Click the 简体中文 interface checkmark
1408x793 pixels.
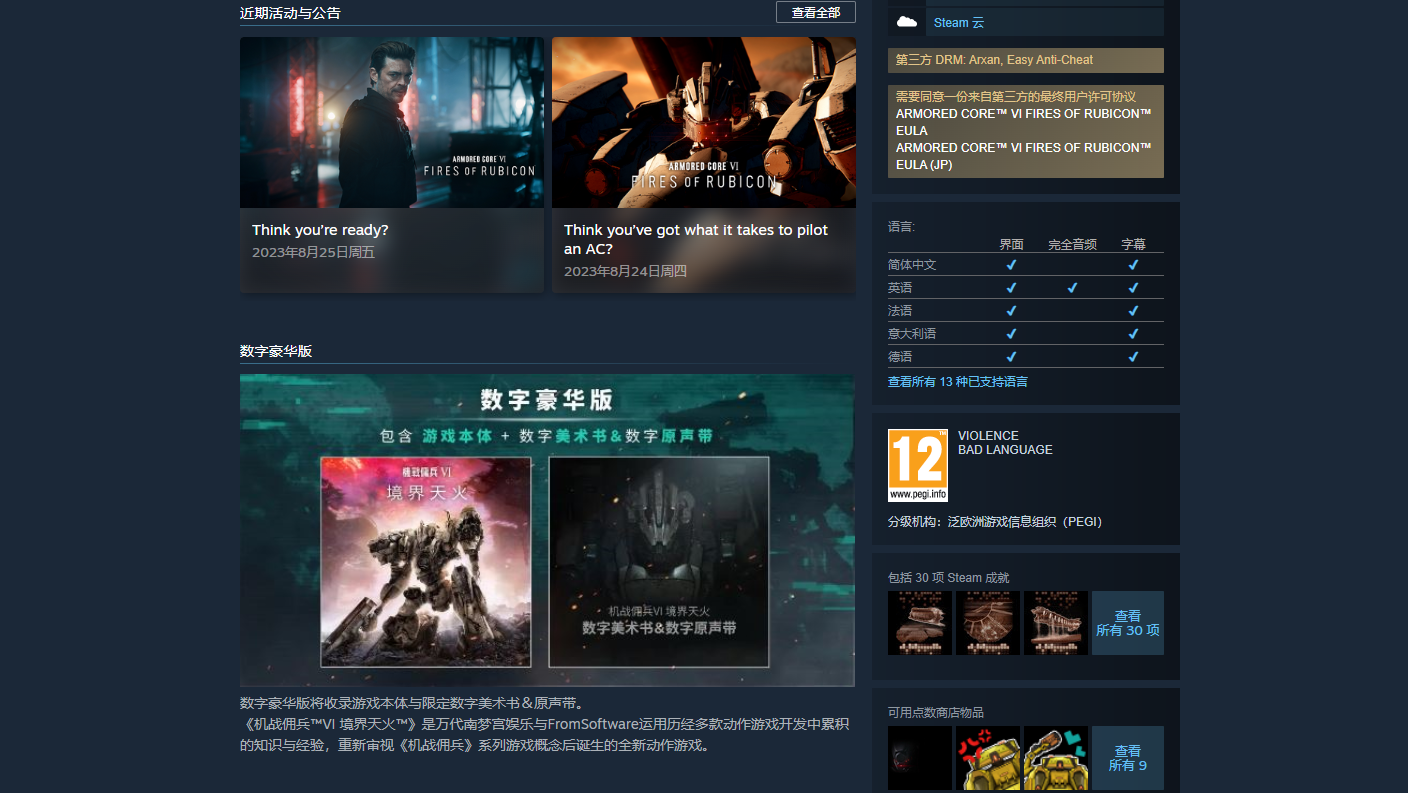click(x=1011, y=265)
